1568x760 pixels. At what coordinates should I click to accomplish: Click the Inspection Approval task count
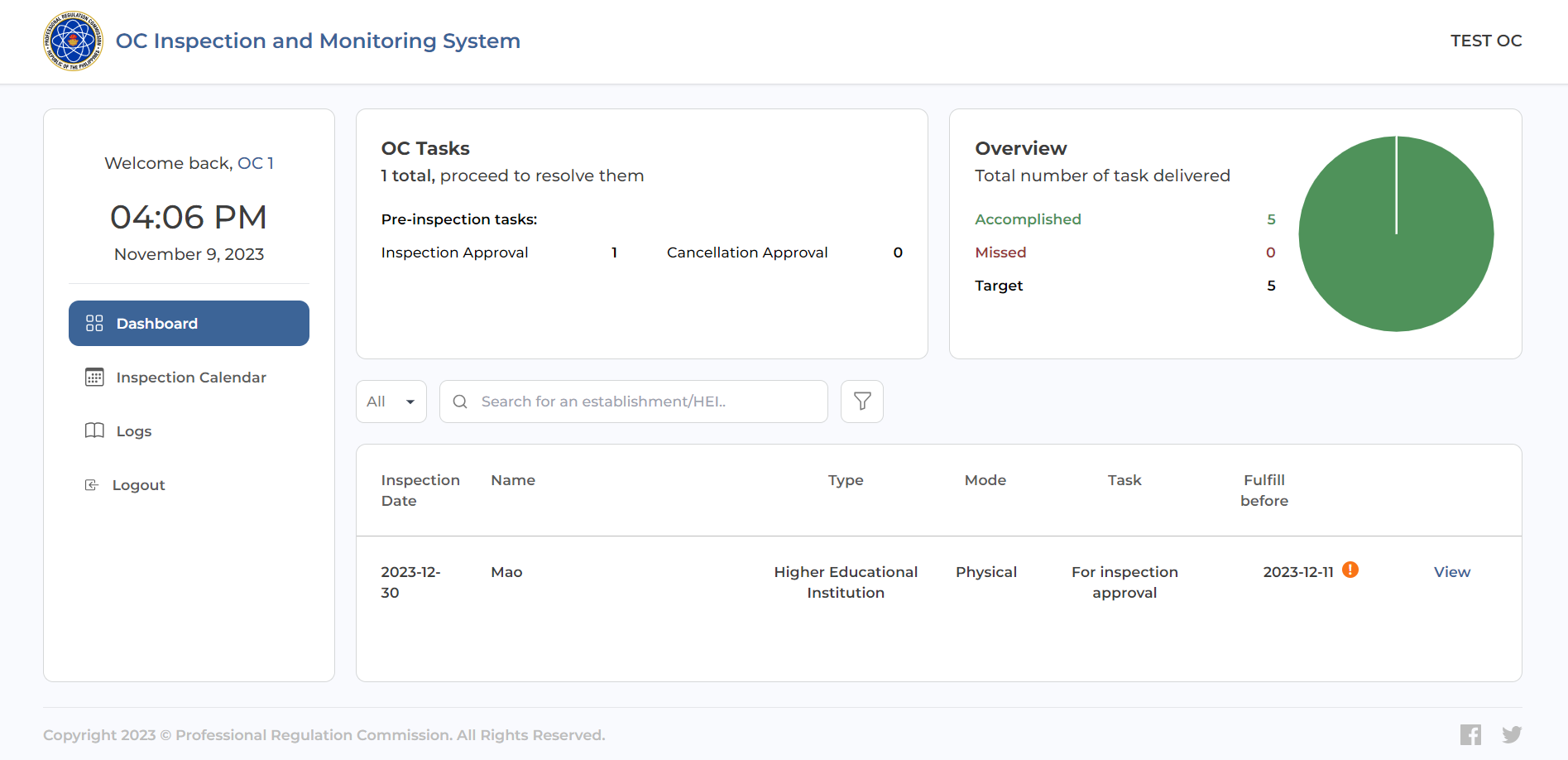(614, 253)
